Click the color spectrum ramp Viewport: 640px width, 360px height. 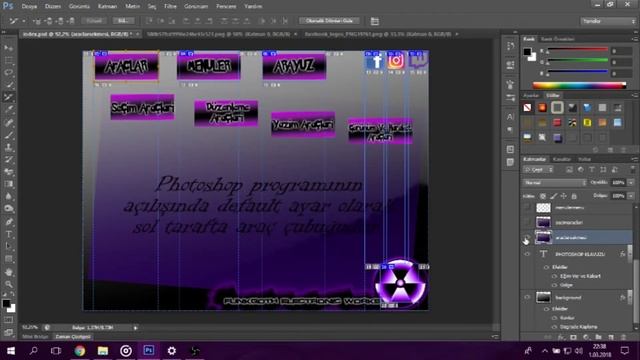coord(579,85)
